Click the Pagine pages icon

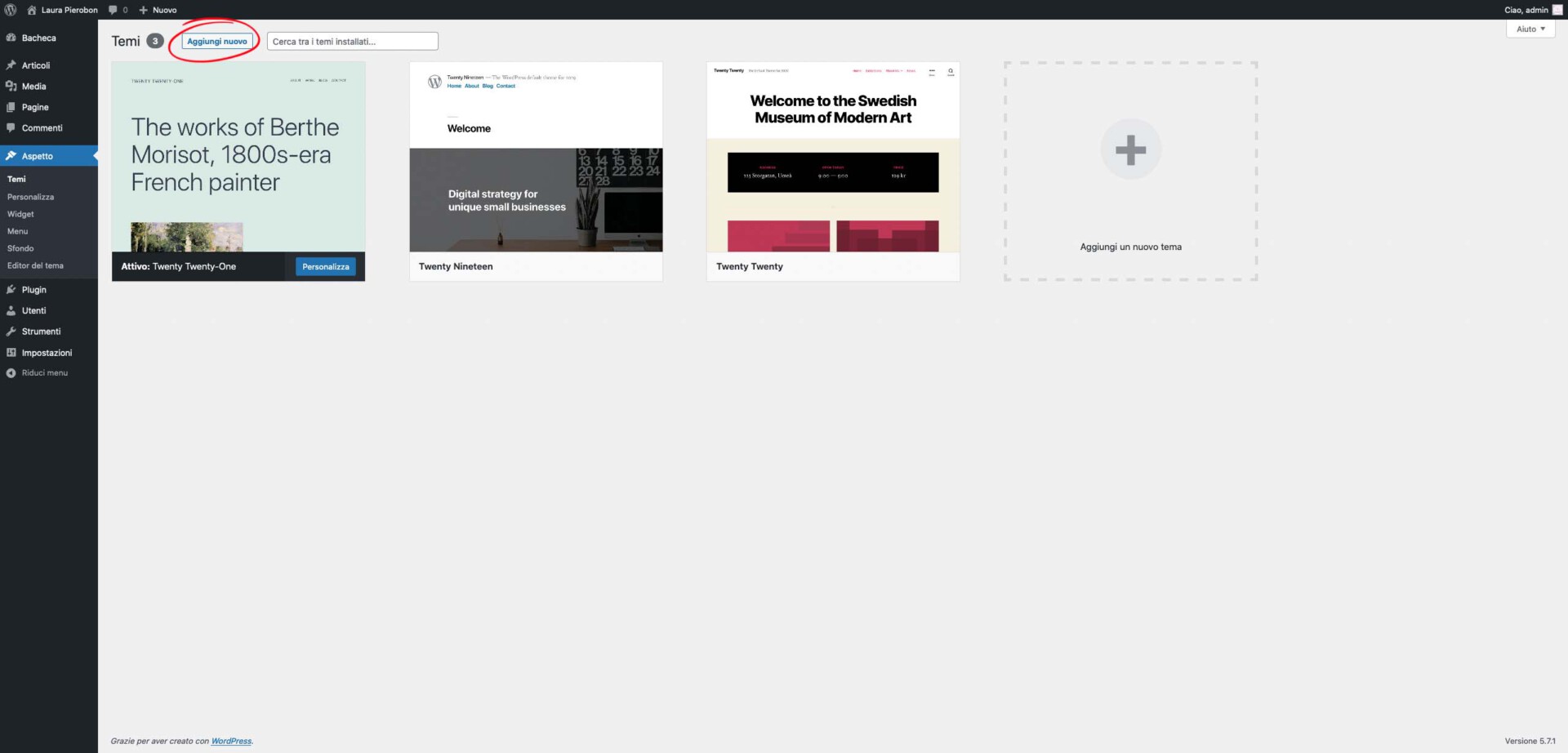11,107
